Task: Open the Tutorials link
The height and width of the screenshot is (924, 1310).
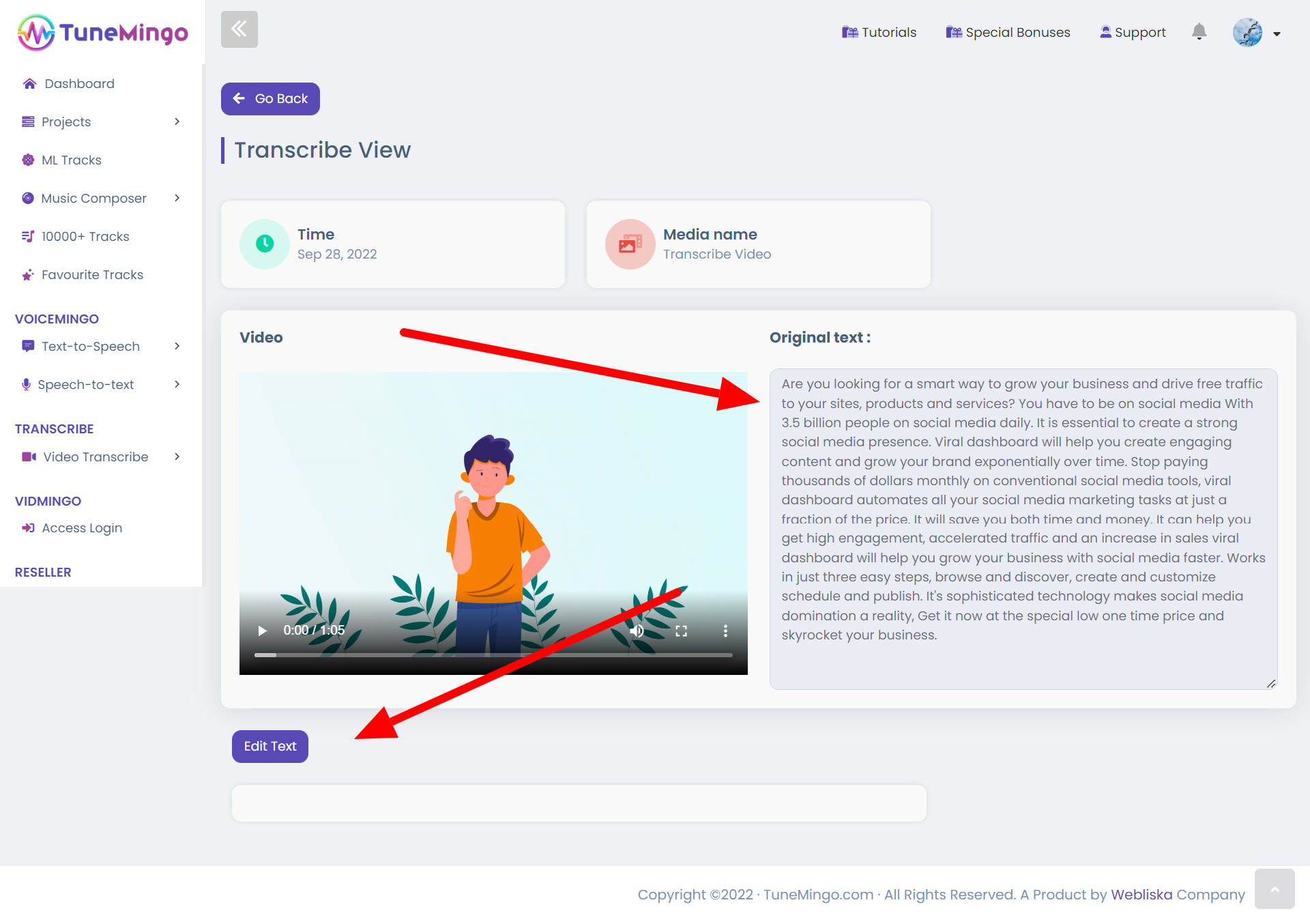Action: (x=879, y=32)
